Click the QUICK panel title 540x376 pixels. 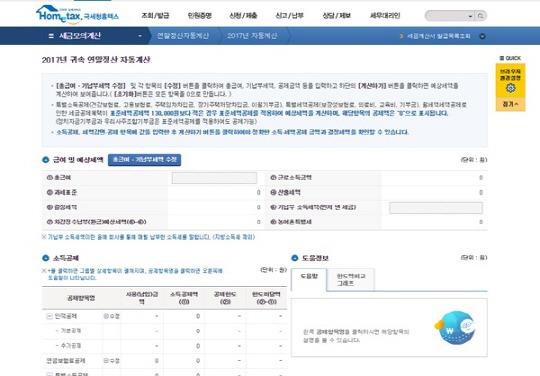tap(510, 58)
